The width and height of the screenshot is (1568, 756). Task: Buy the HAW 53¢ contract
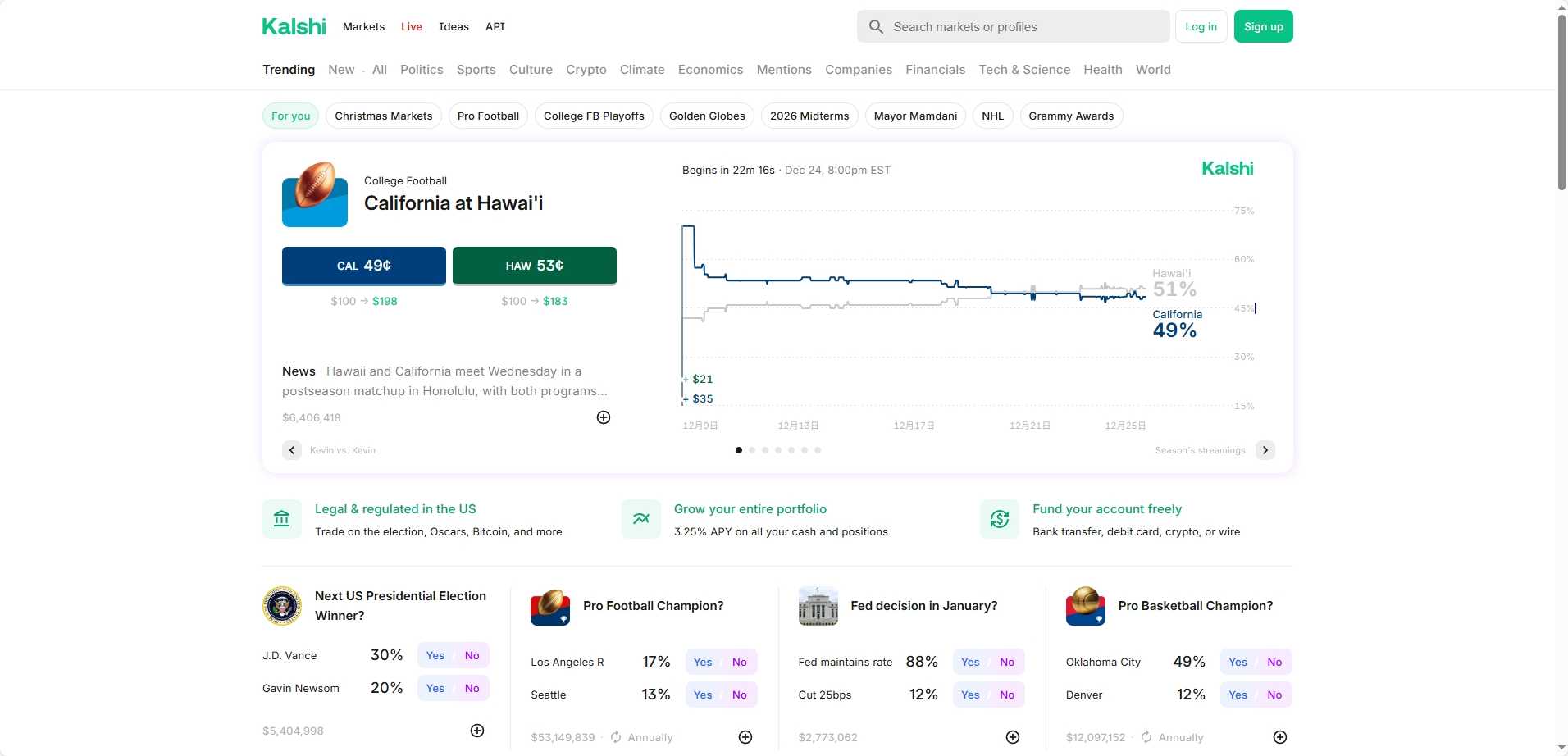coord(534,266)
